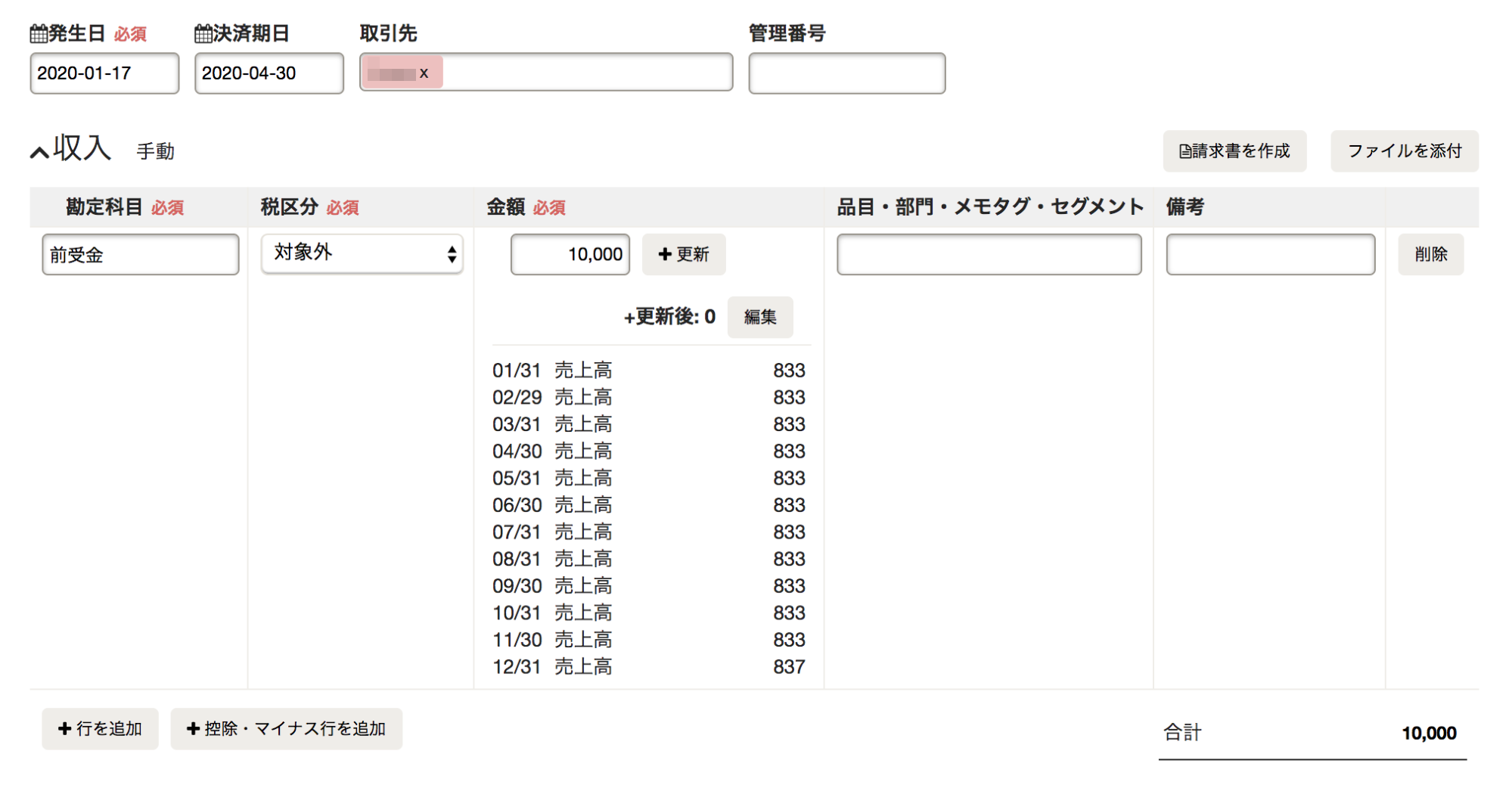The height and width of the screenshot is (785, 1512).
Task: Click the 備考 input field
Action: click(1271, 254)
